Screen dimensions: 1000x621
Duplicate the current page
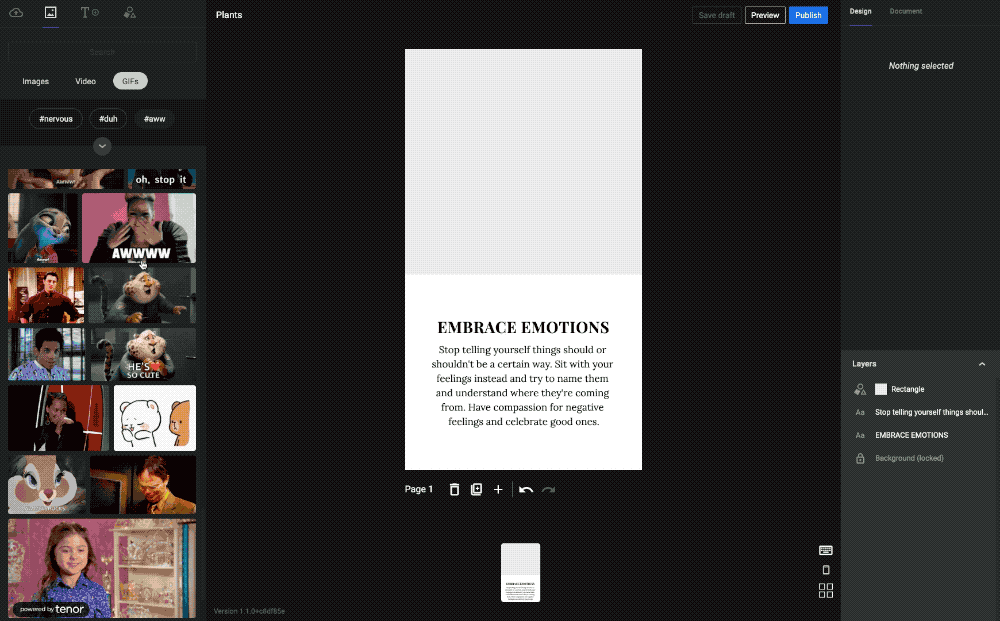click(476, 489)
